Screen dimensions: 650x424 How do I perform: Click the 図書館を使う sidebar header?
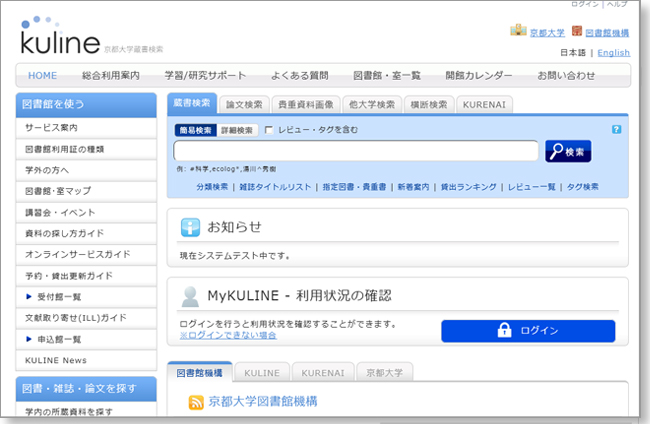click(x=86, y=105)
